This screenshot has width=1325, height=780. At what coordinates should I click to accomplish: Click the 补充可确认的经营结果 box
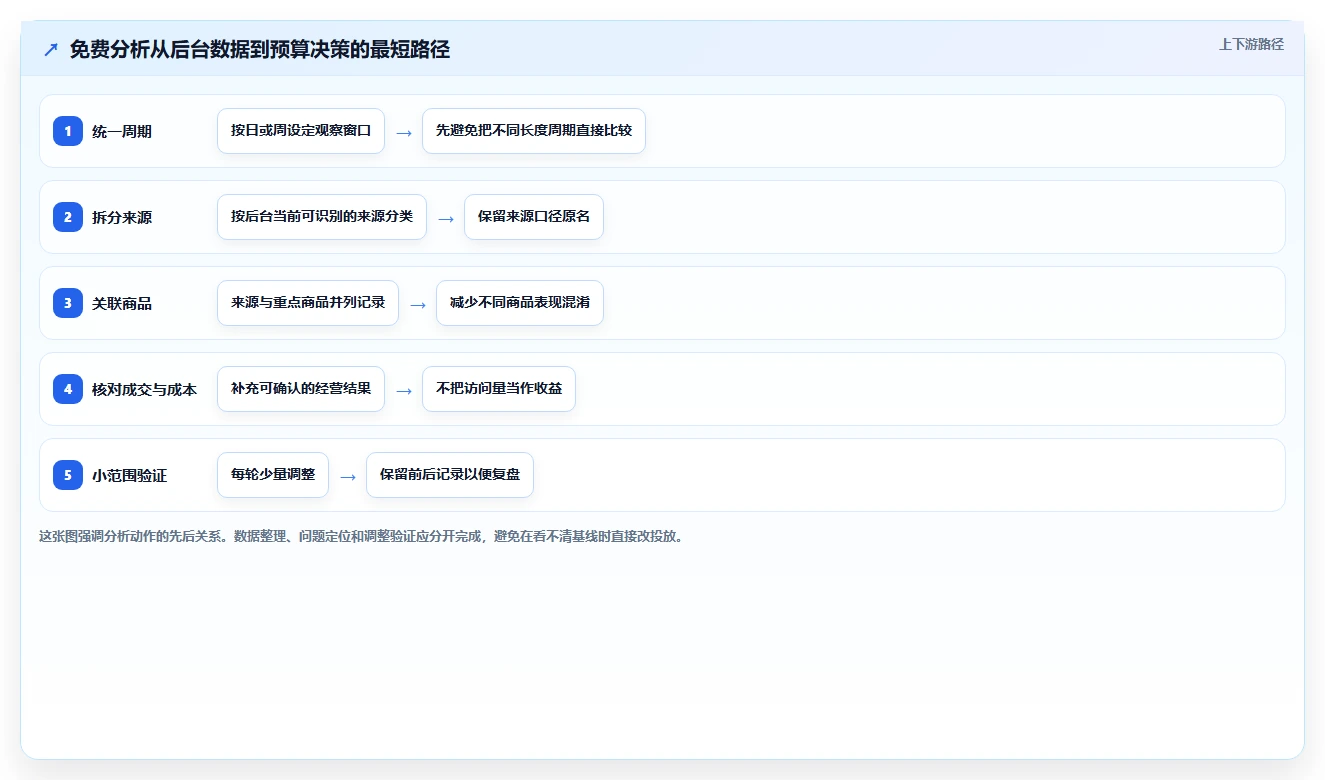coord(301,389)
